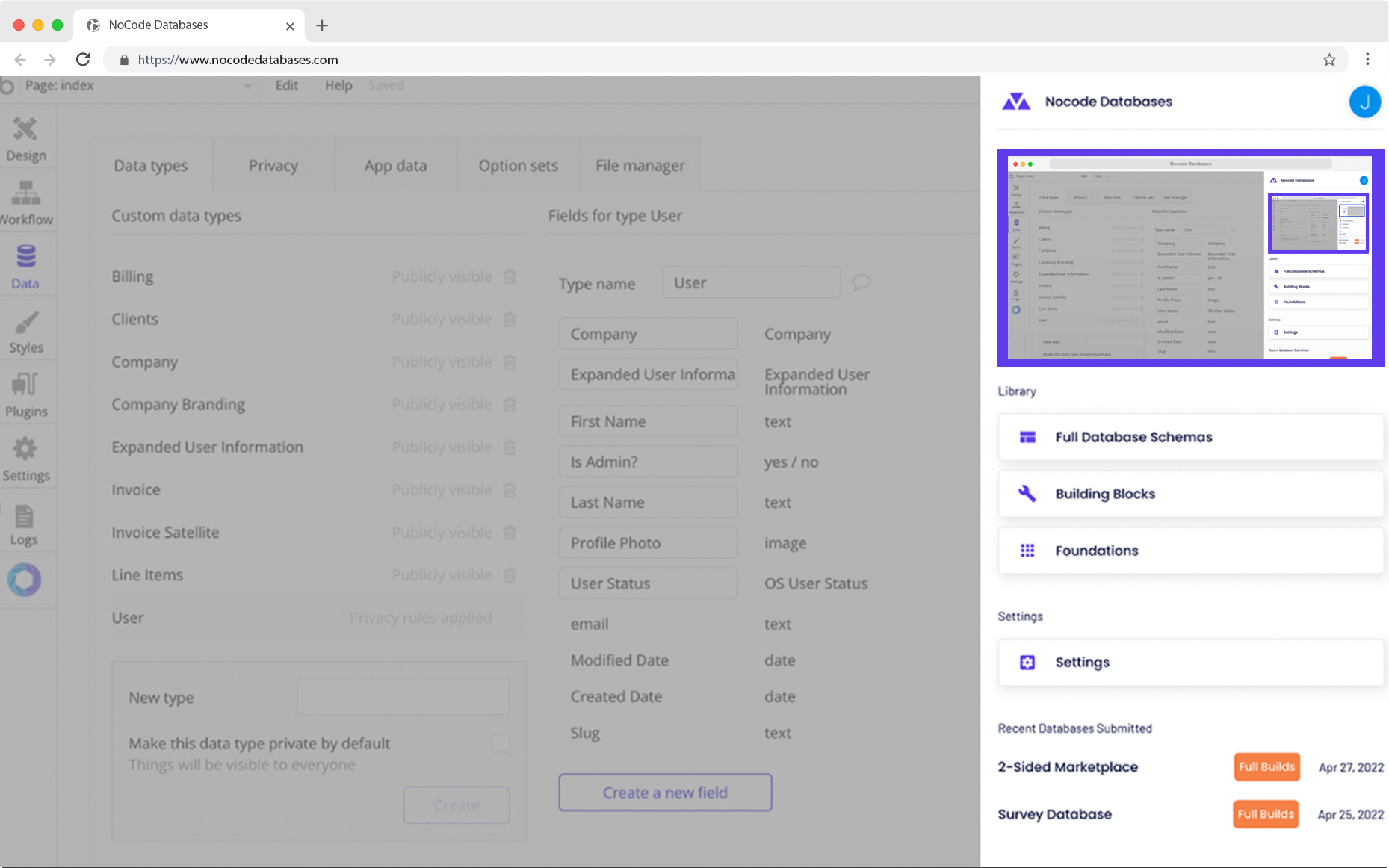Open the Styles brush icon

pos(26,322)
